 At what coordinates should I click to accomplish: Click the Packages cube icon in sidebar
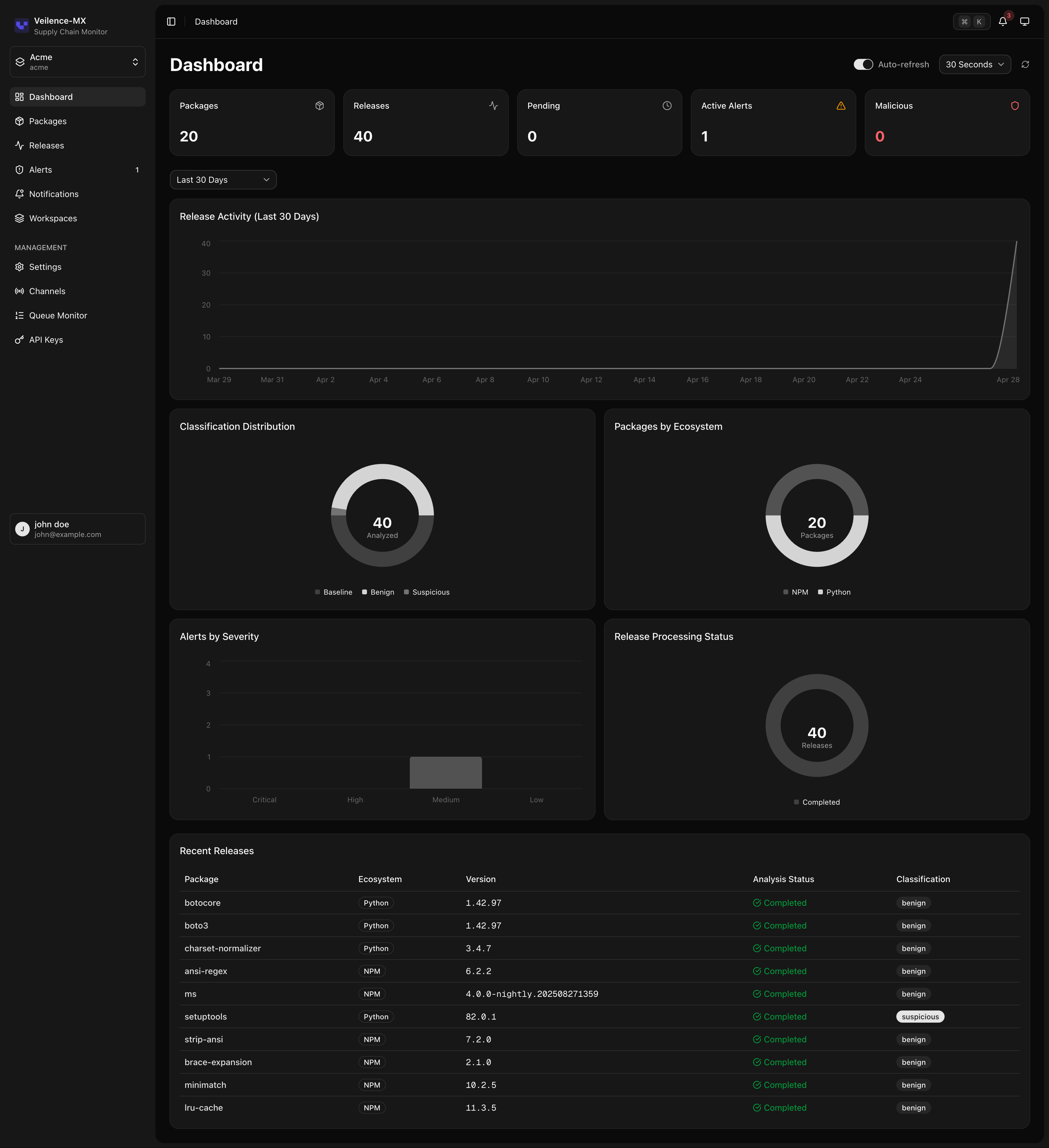pos(19,121)
